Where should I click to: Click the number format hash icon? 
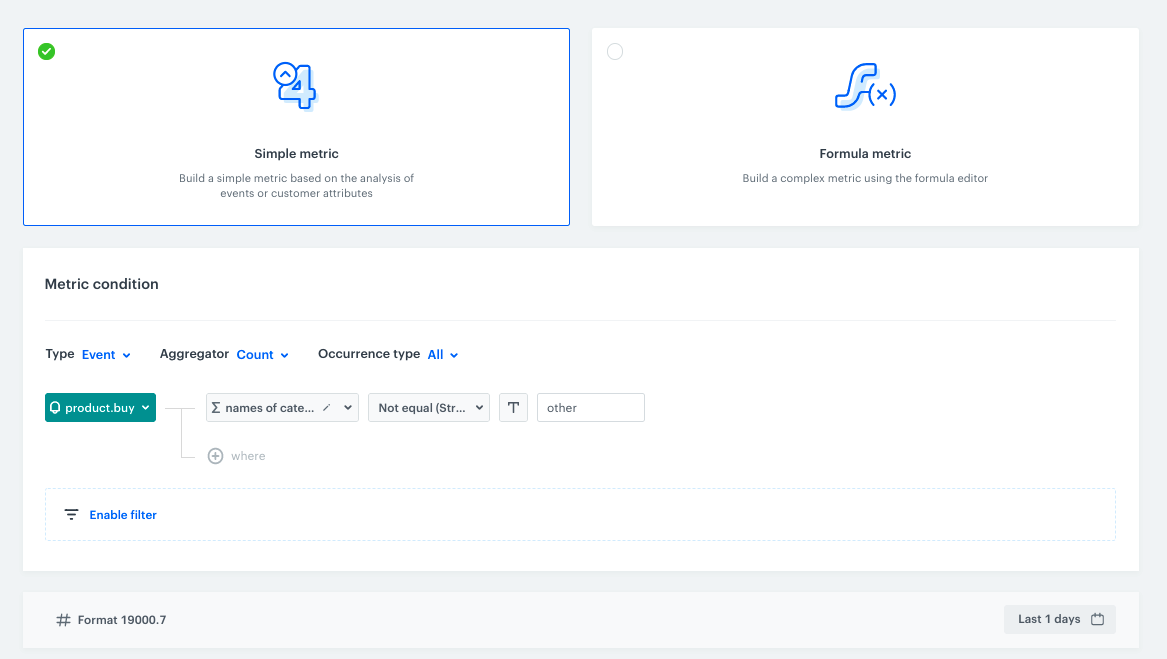coord(62,619)
